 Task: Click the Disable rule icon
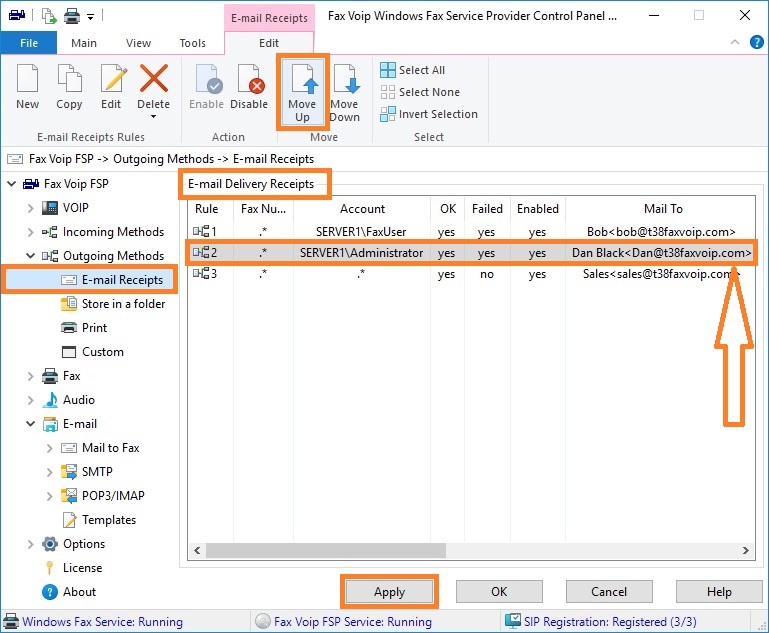point(250,78)
